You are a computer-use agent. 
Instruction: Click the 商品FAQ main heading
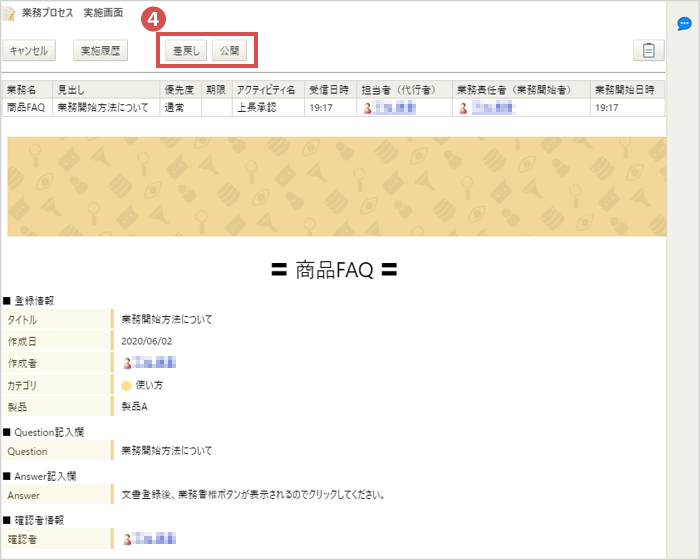coord(334,270)
